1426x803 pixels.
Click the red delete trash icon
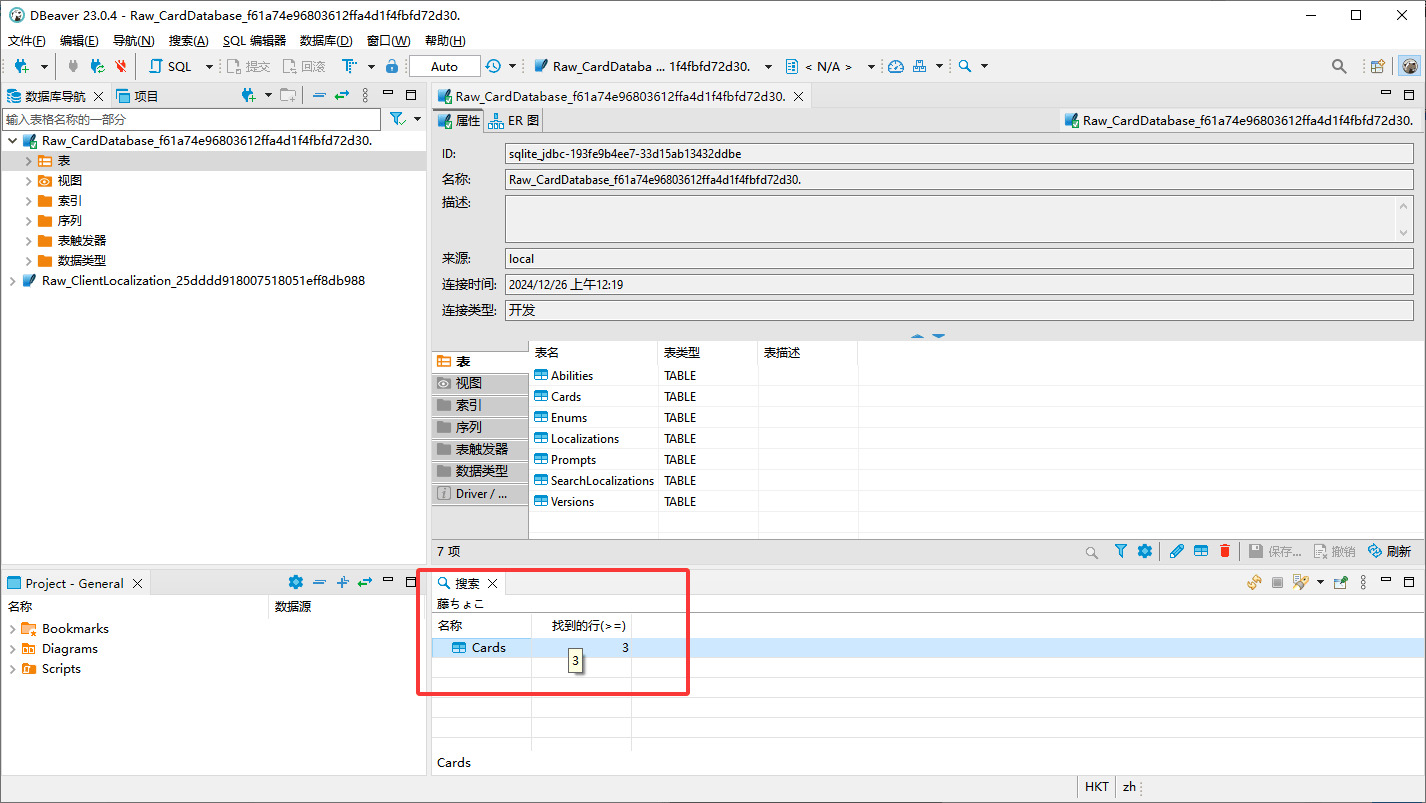(1225, 551)
